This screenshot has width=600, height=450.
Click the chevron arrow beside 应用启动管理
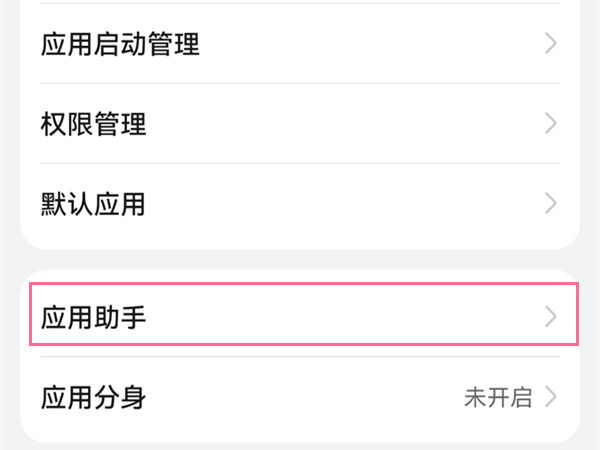(550, 44)
